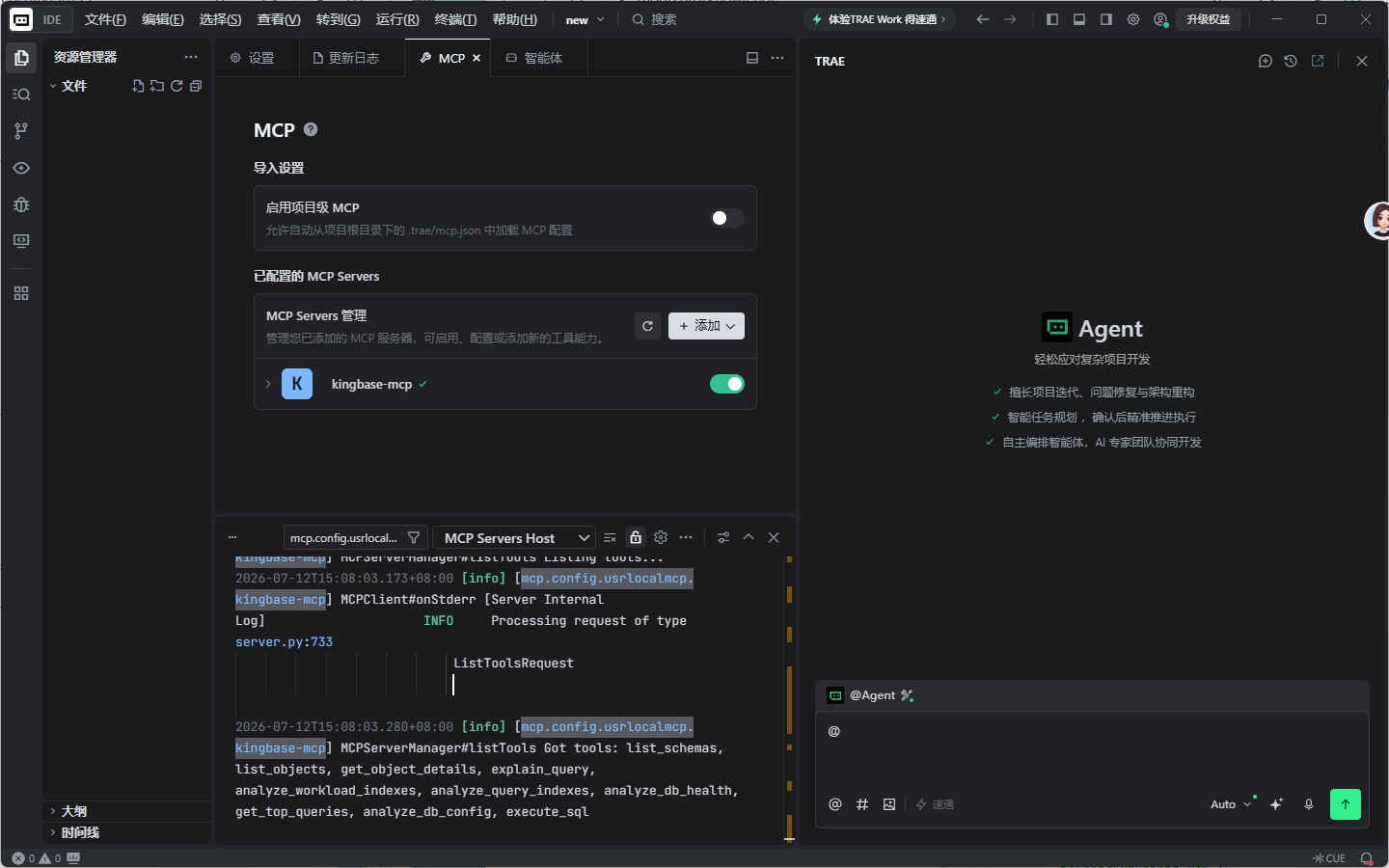This screenshot has height=868, width=1389.
Task: Open the MCP help question mark icon
Action: tap(311, 129)
